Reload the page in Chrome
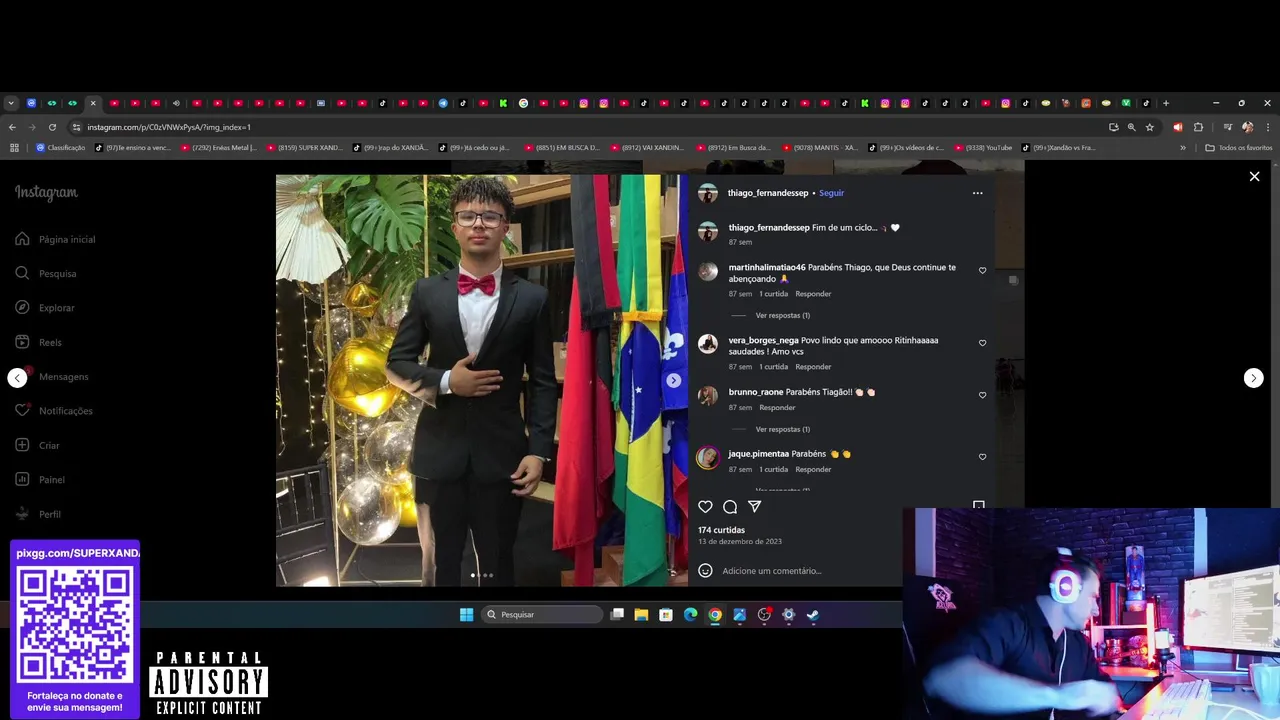Screen dimensions: 1280x720 (x=52, y=127)
